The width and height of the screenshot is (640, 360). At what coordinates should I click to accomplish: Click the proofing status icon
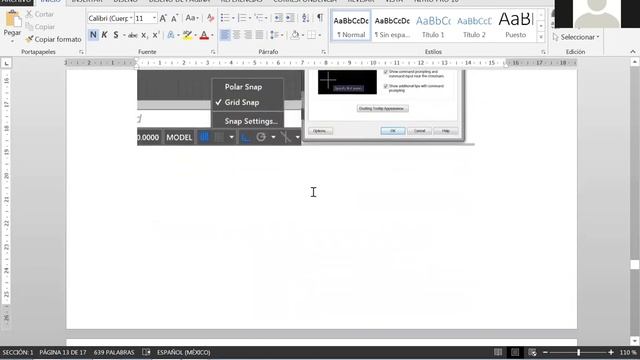click(146, 352)
